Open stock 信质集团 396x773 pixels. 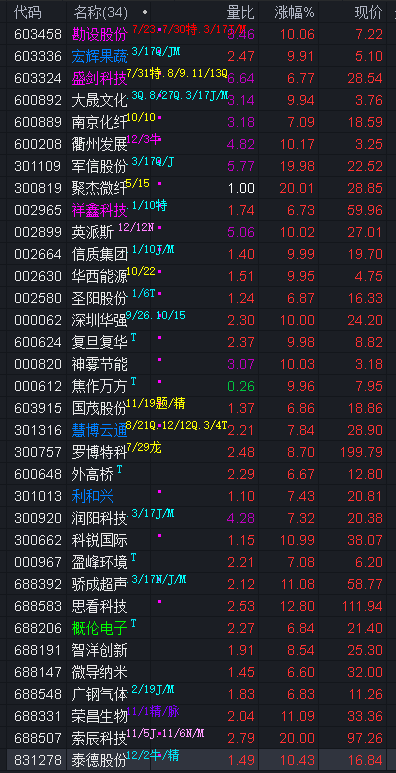click(x=100, y=254)
